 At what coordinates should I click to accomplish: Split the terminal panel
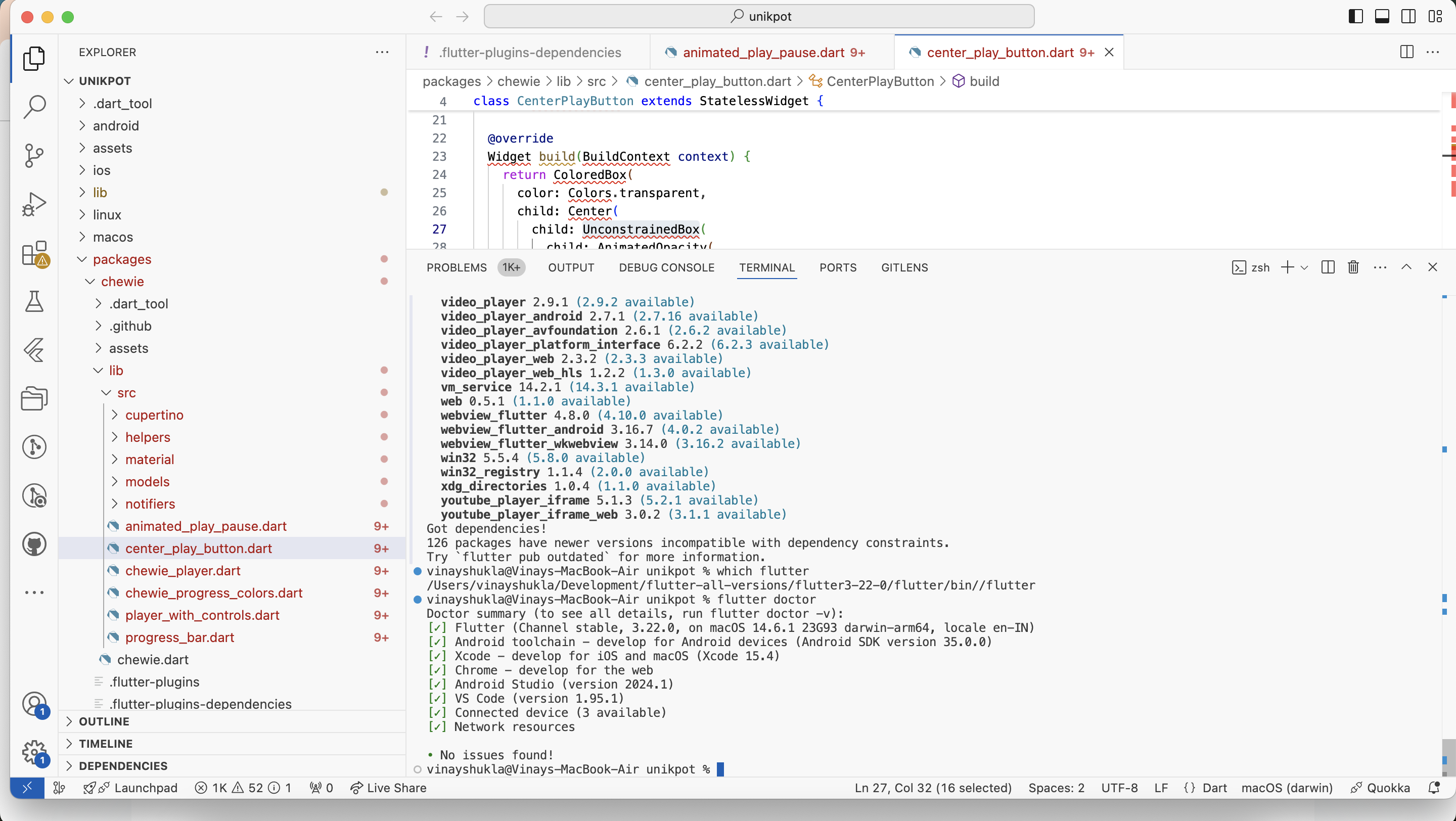(1328, 267)
